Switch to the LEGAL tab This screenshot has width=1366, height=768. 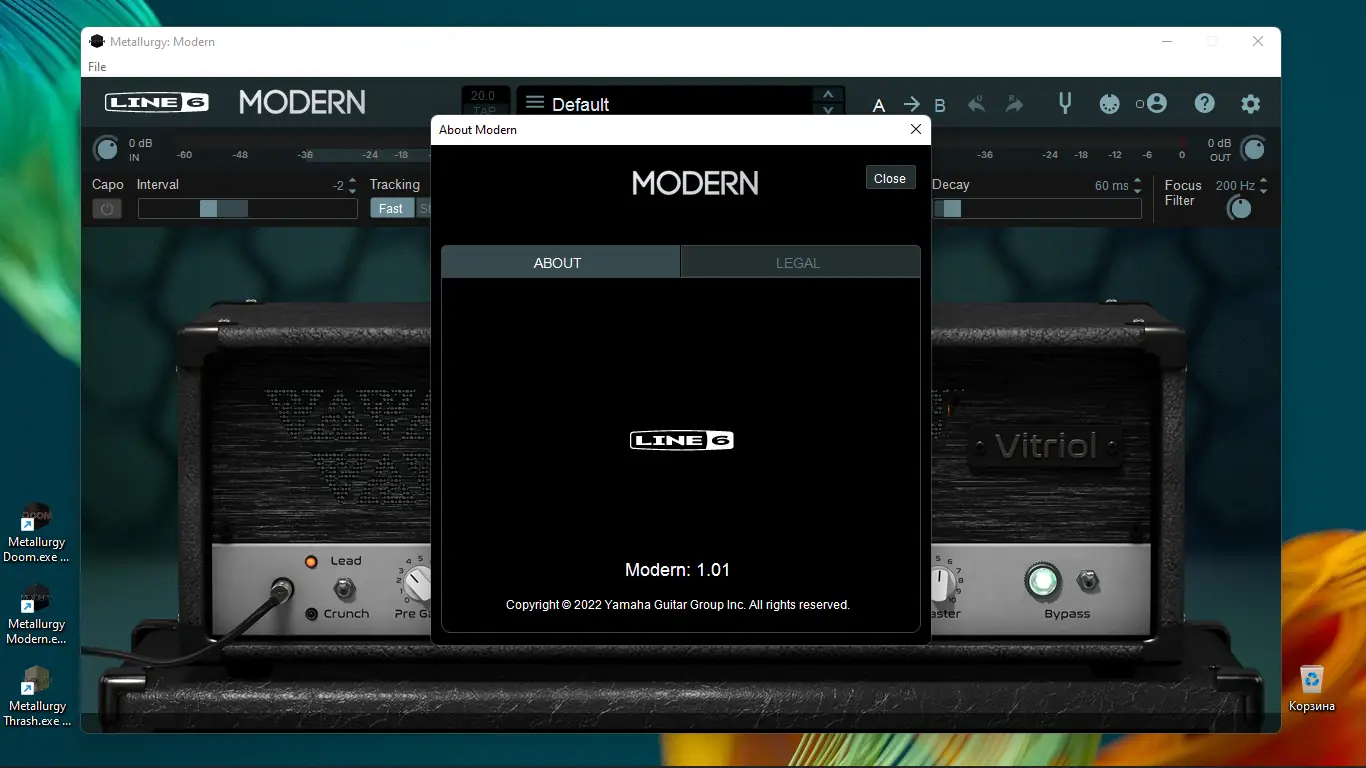(800, 263)
